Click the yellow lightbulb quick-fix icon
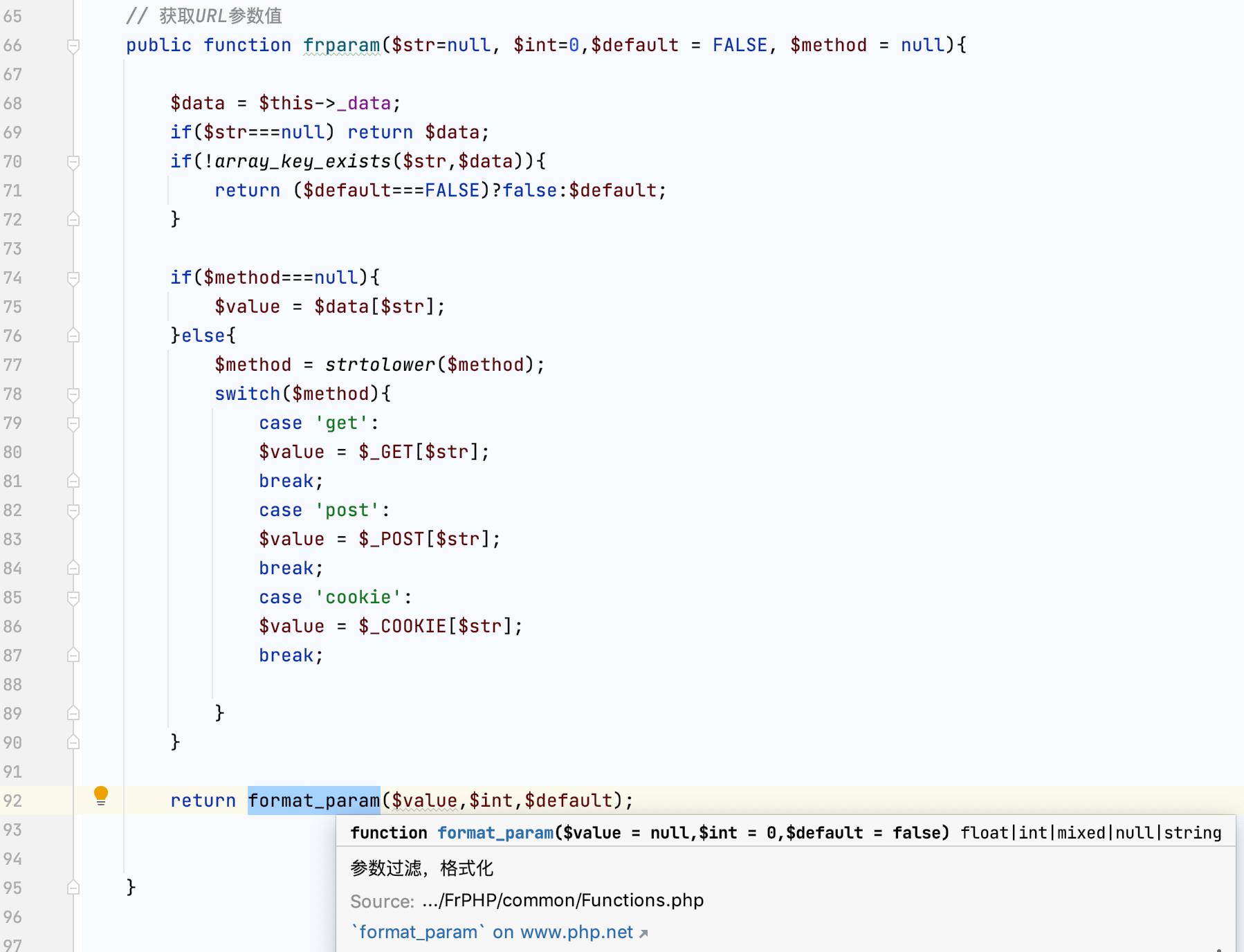This screenshot has width=1244, height=952. [x=101, y=796]
